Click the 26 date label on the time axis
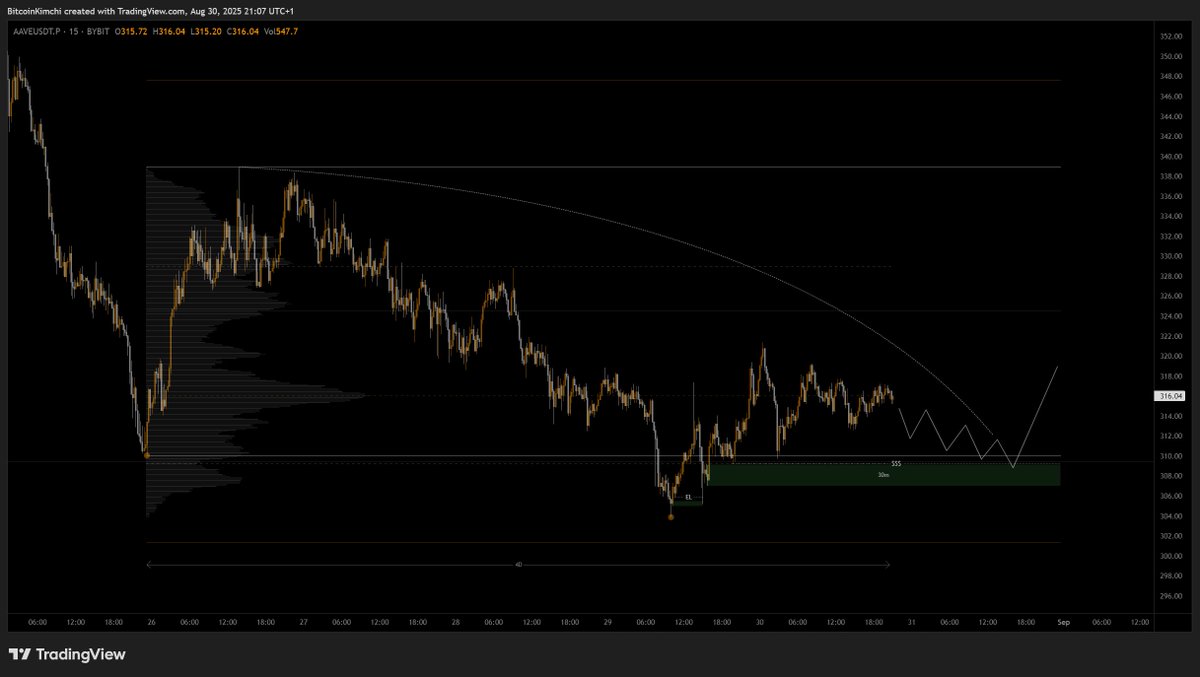 [x=150, y=622]
